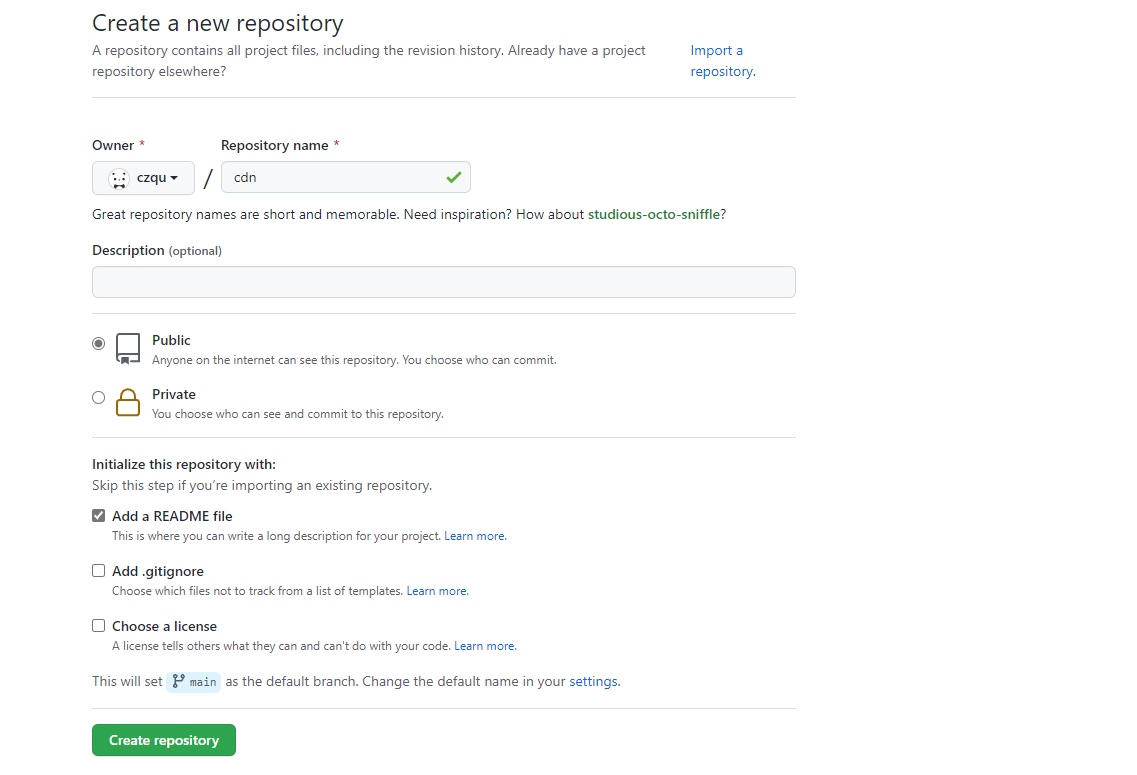1137x775 pixels.
Task: Select the Private radio button
Action: coord(98,397)
